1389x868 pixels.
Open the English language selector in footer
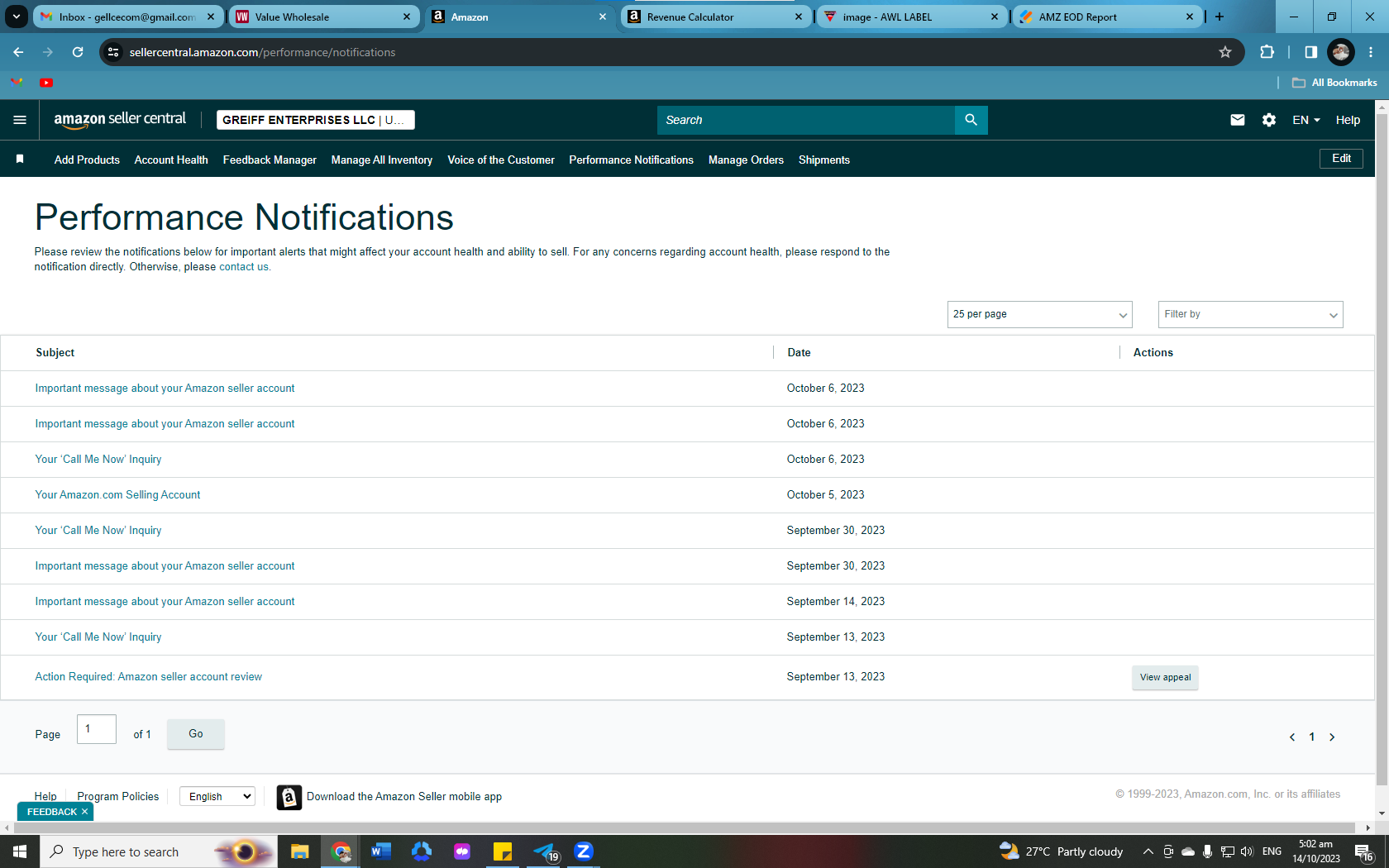click(217, 796)
